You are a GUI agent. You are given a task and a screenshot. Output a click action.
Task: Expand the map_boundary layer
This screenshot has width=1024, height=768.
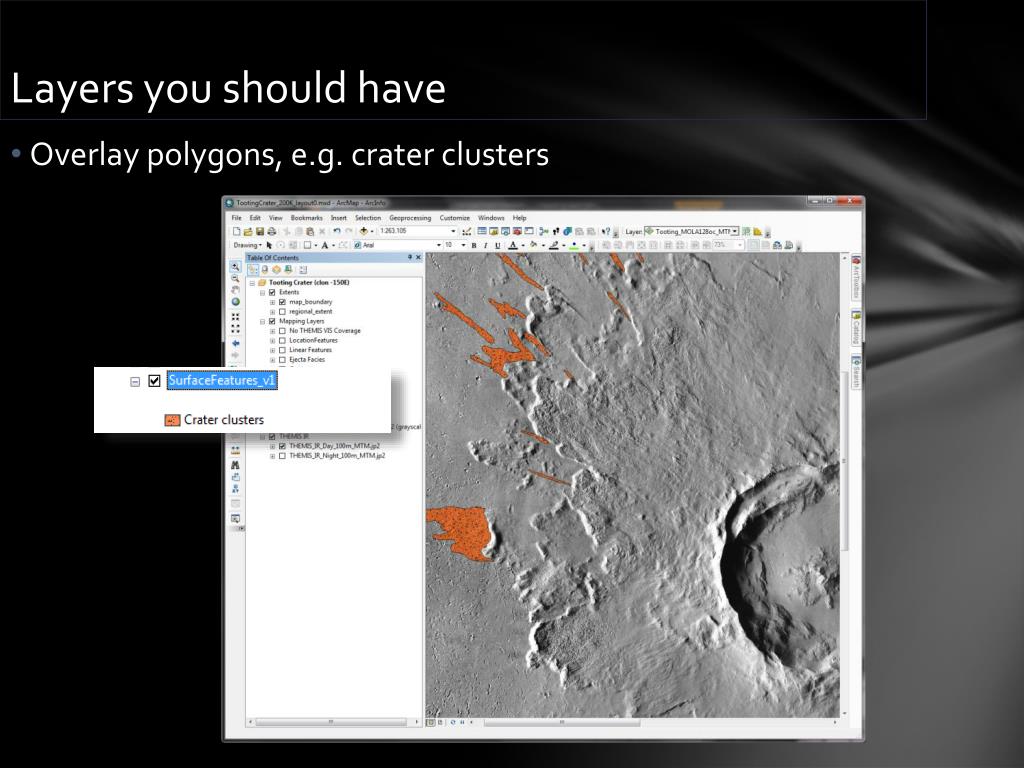point(272,302)
